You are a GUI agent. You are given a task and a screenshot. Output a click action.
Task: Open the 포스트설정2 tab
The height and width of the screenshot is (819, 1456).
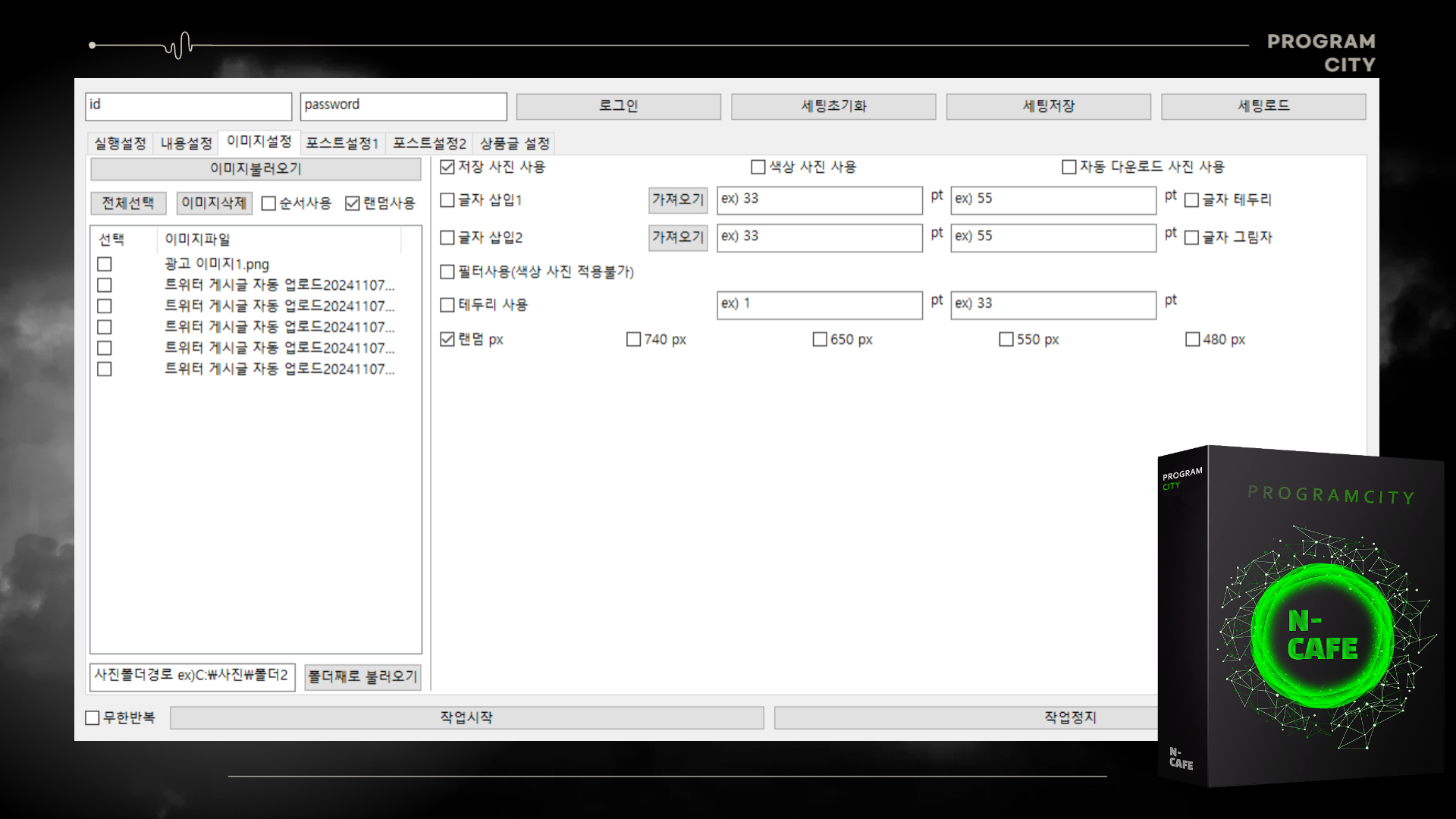429,143
